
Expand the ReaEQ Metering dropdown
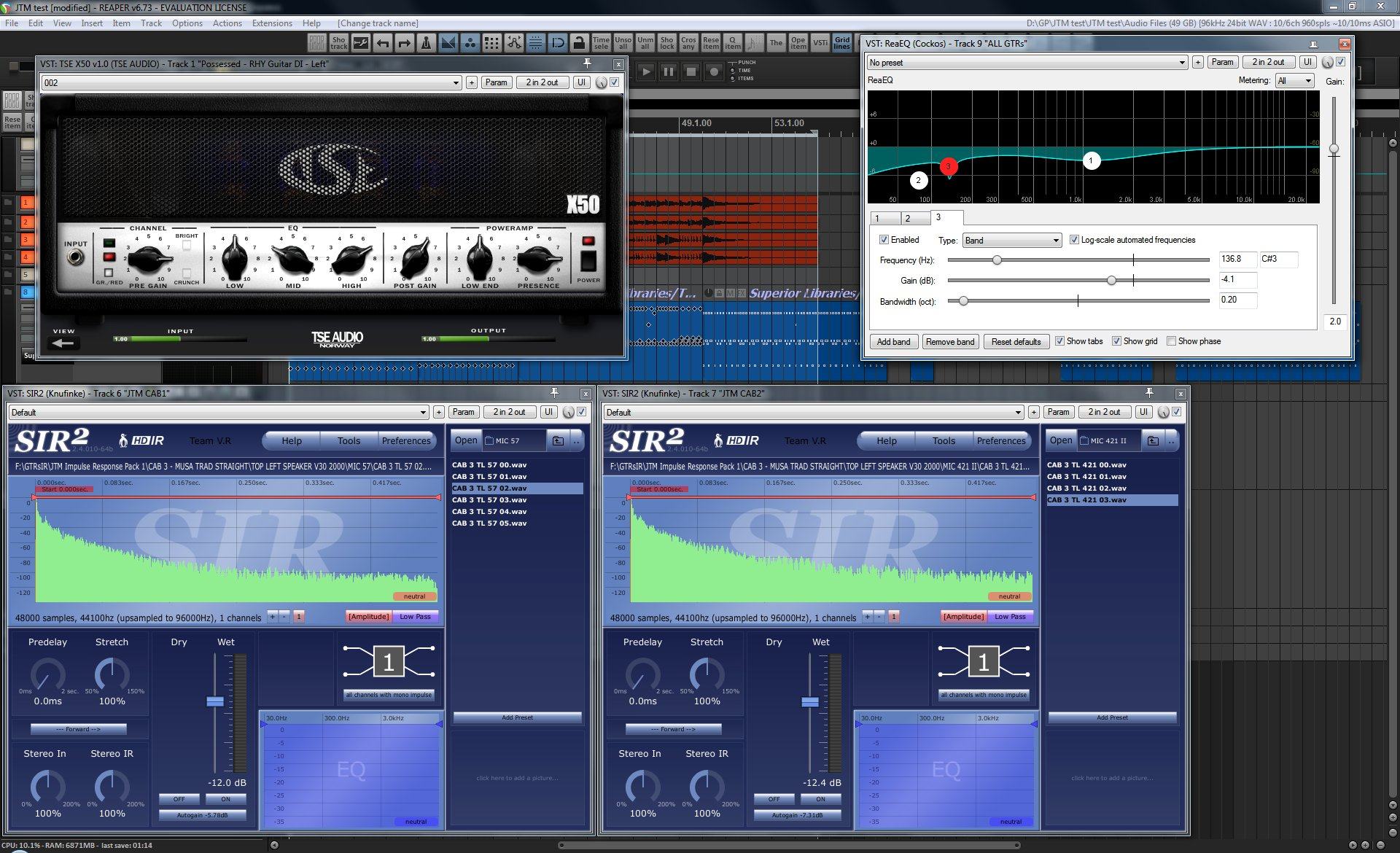click(1294, 81)
